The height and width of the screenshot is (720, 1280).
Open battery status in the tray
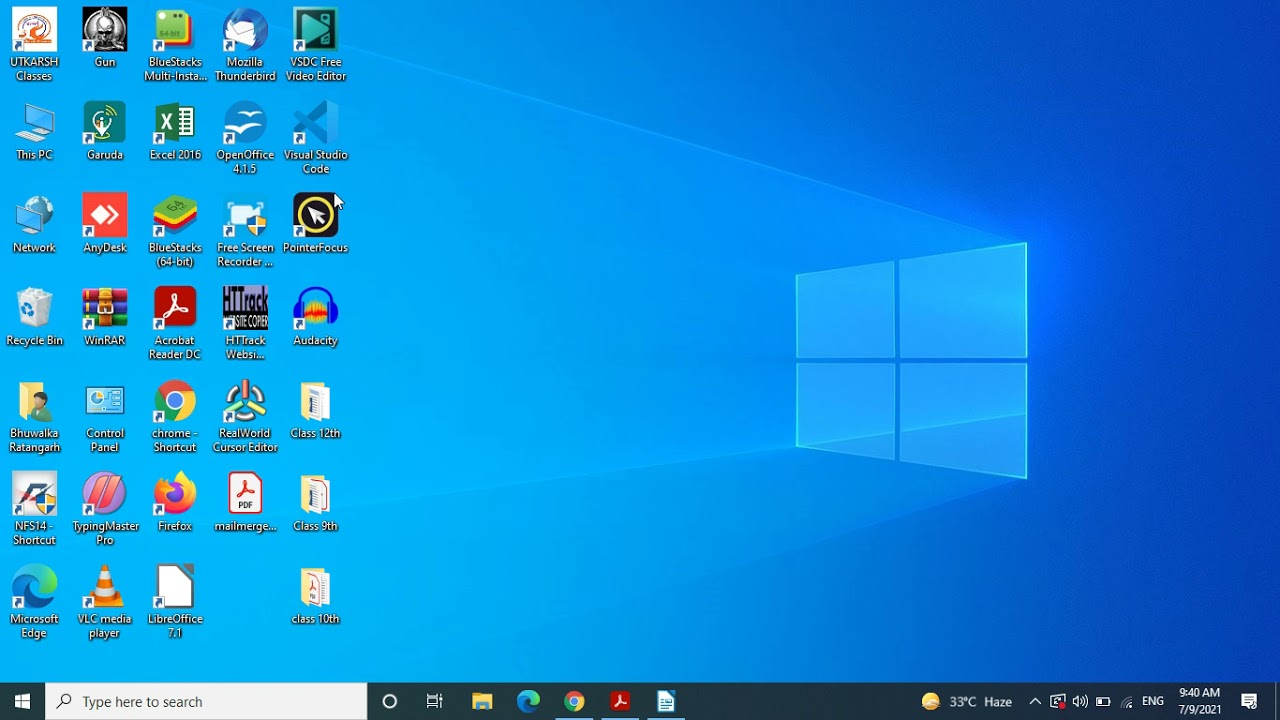(1103, 702)
